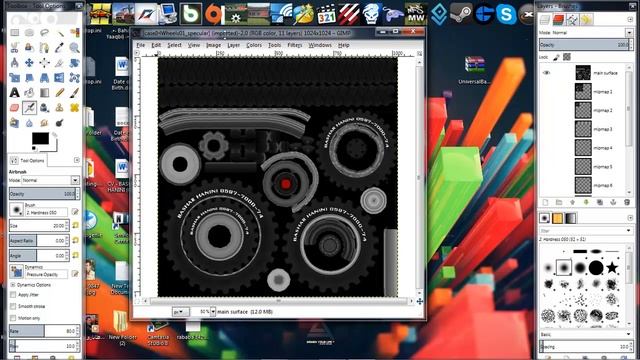The image size is (640, 360).
Task: Select the Rectangle Select tool
Action: 15,32
